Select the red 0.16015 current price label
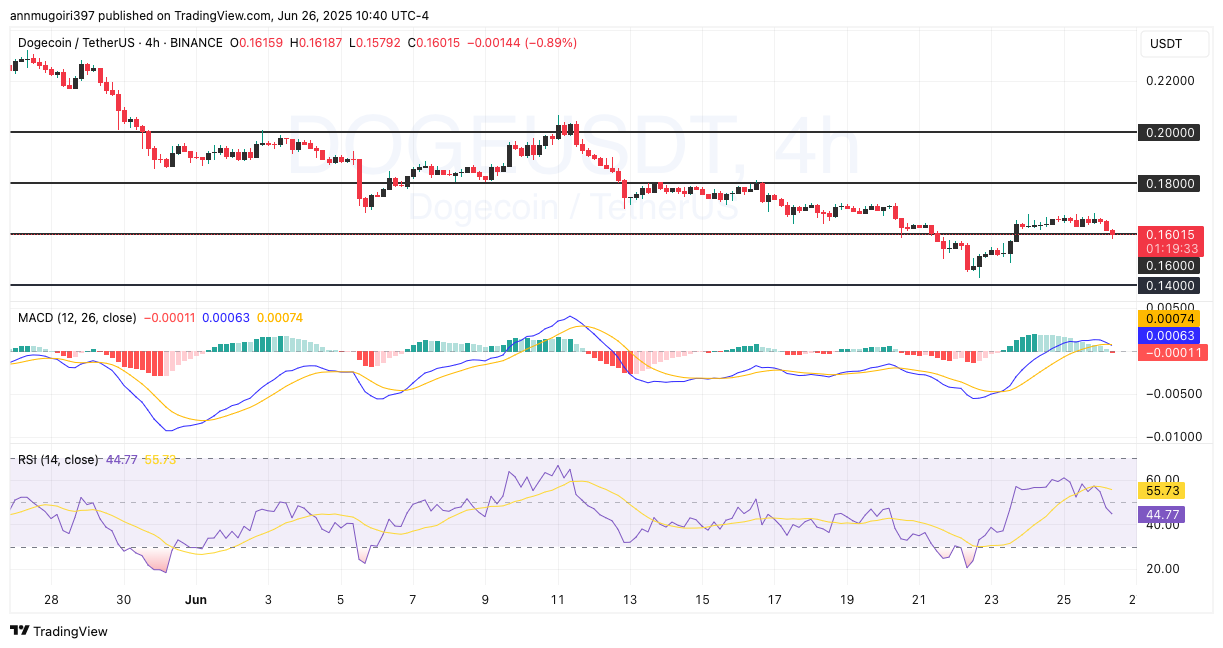Screen dimensions: 1223x648 tap(1171, 234)
